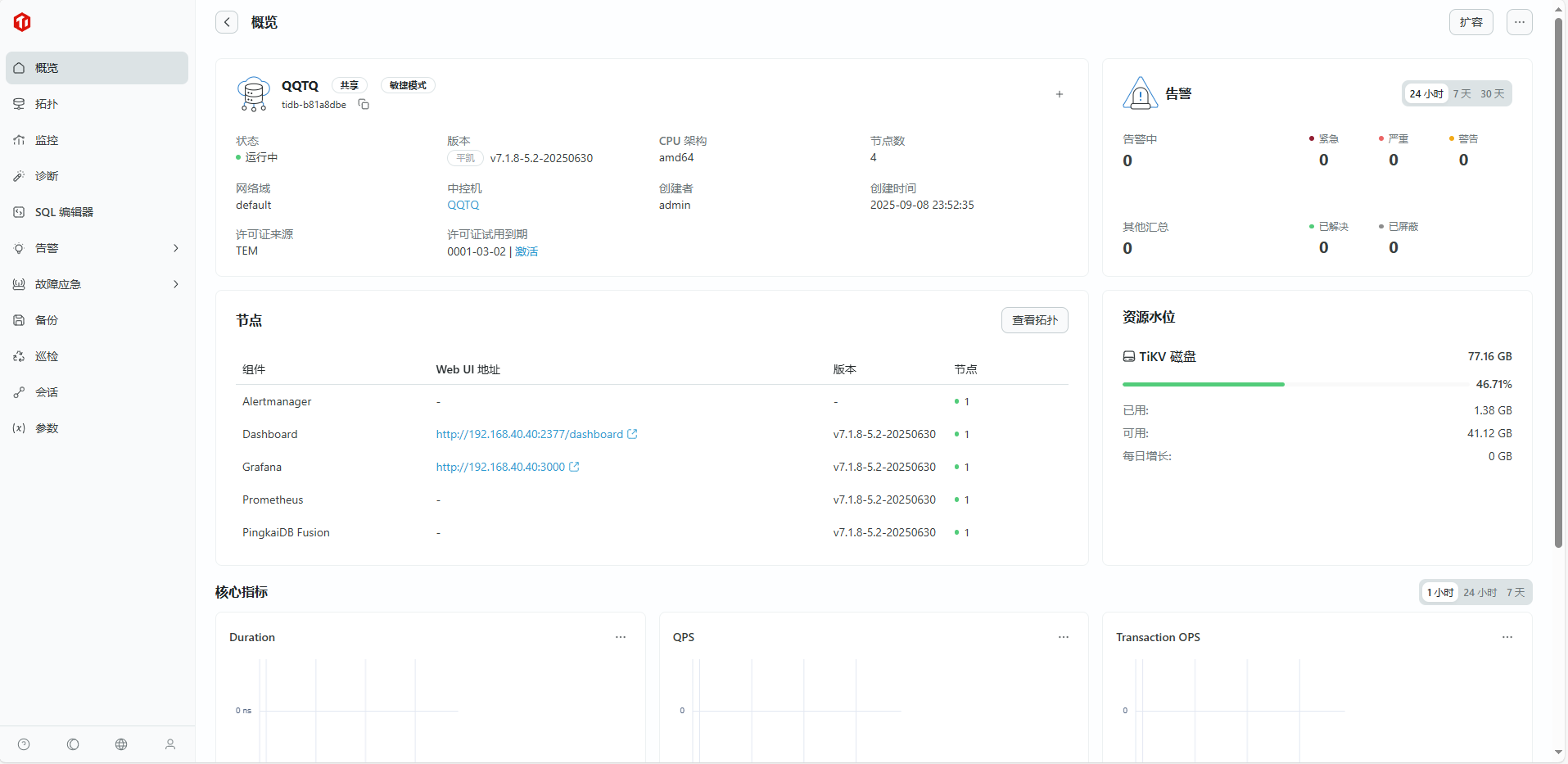Click the 查看拓扑 button
This screenshot has height=764, width=1568.
tap(1034, 320)
